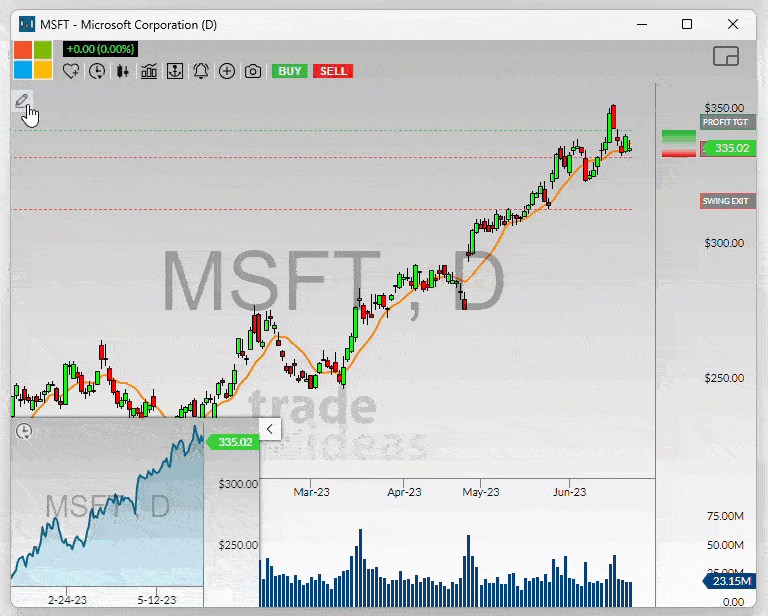
Task: Collapse the mini chart with arrow chevron
Action: coord(269,429)
